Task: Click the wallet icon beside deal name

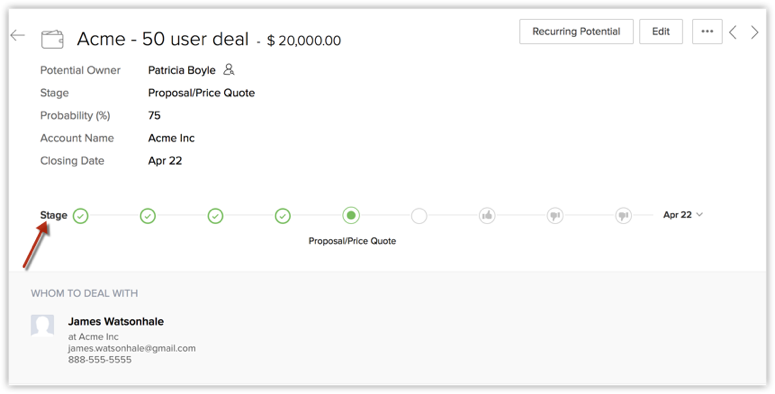Action: pos(52,39)
